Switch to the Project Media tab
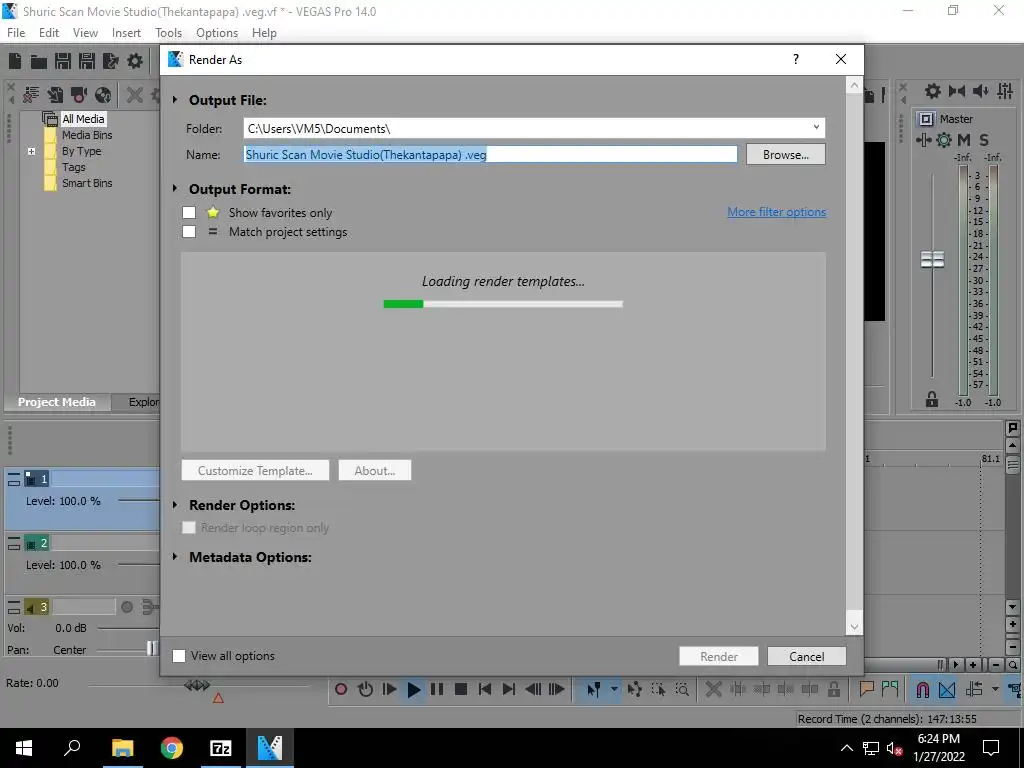The width and height of the screenshot is (1024, 768). (57, 402)
